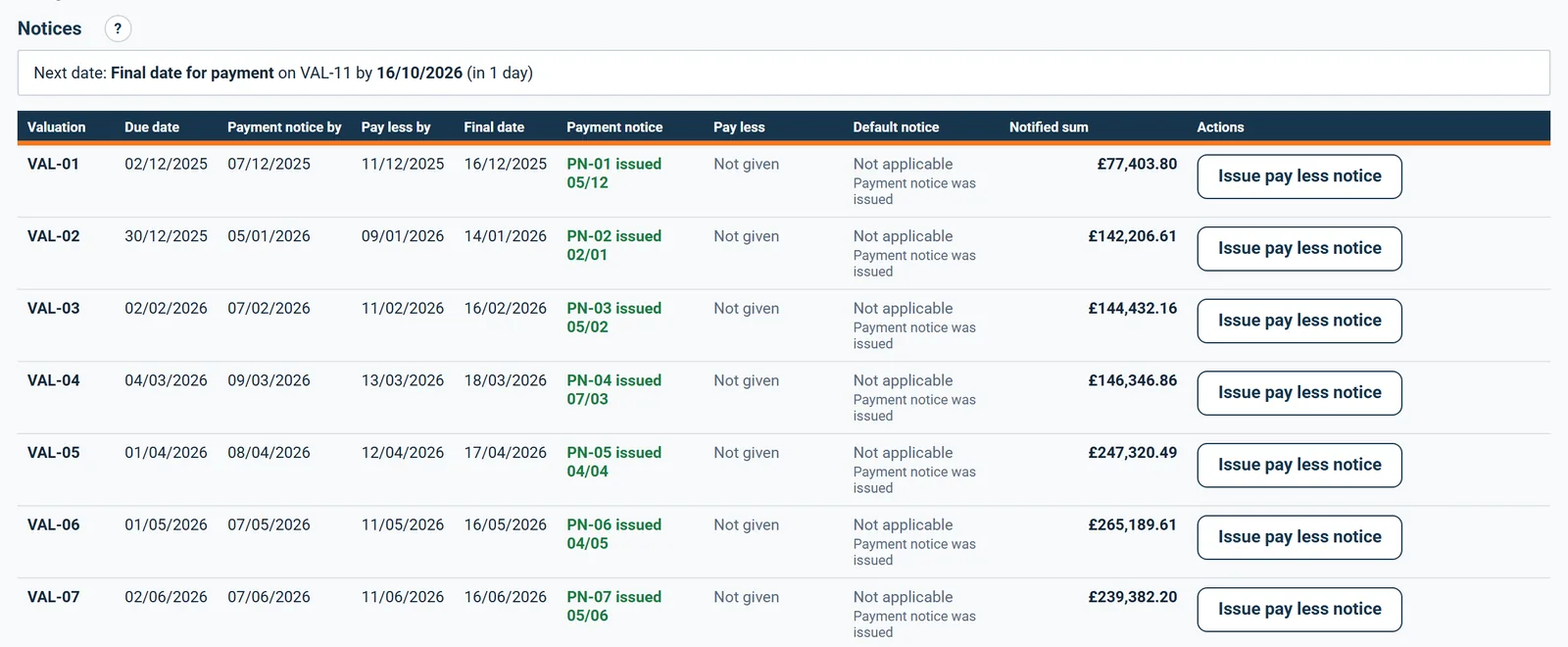Screen dimensions: 1568x647
Task: Click the notified sum £146,346.86
Action: [x=1133, y=380]
